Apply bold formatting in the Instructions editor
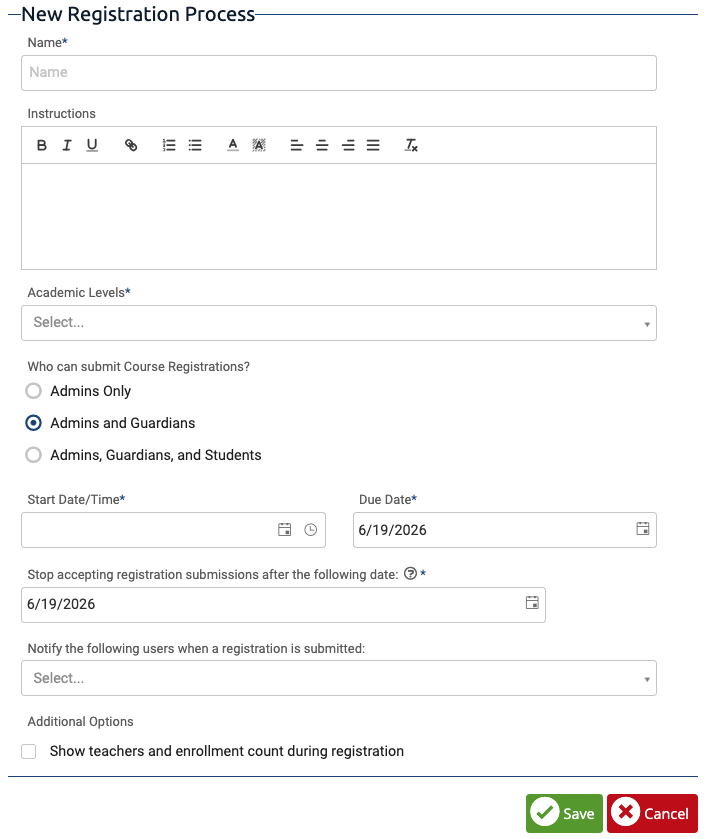Image resolution: width=709 pixels, height=839 pixels. coord(41,145)
